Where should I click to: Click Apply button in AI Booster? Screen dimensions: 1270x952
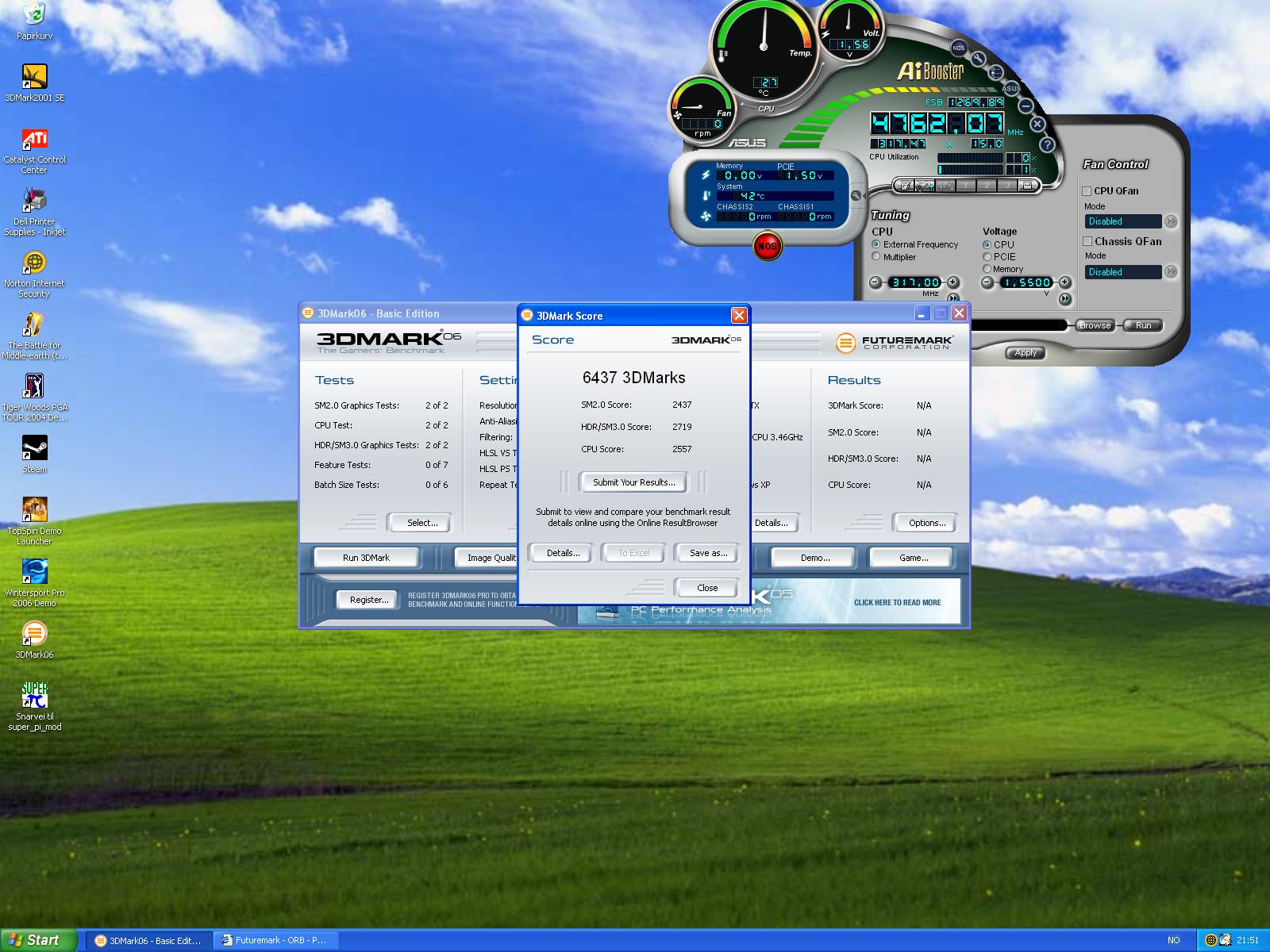click(1026, 353)
